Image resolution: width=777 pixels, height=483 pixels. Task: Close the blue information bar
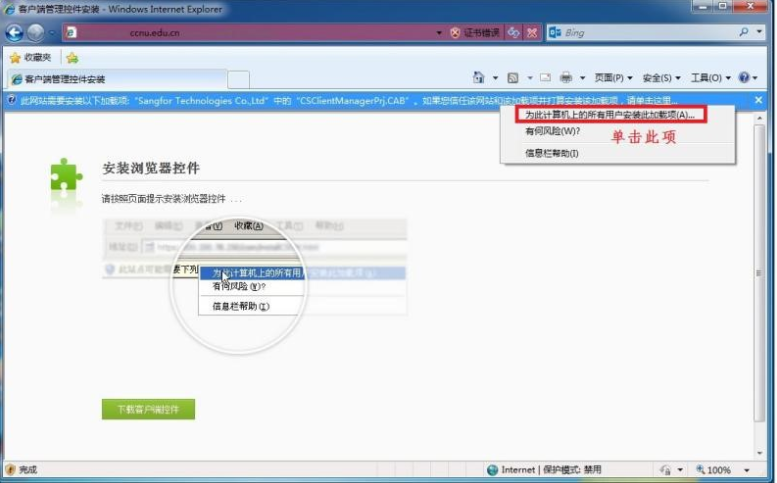(759, 101)
